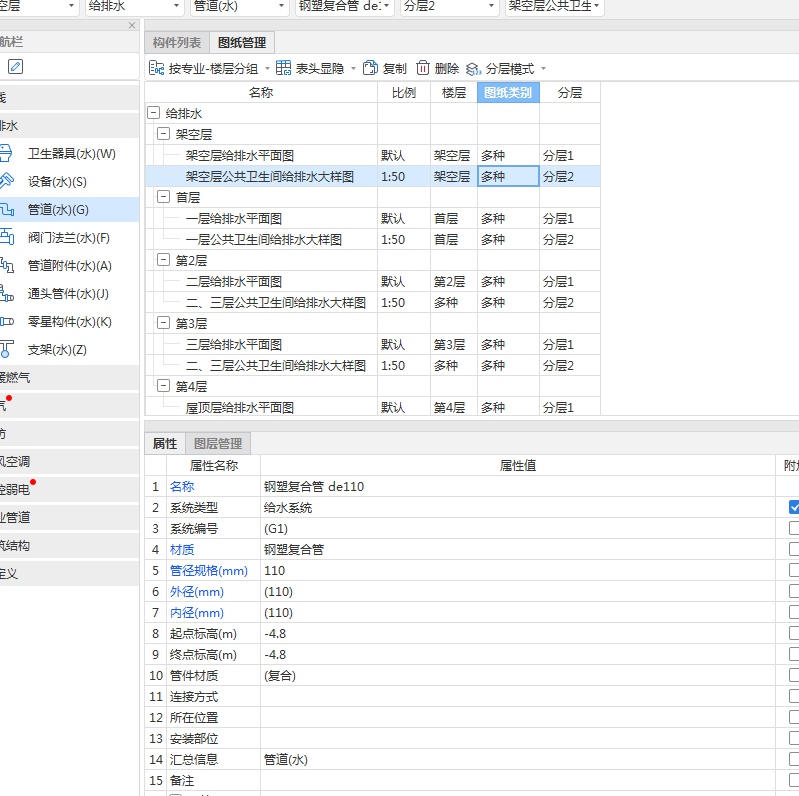Toggle the checkbox for 外径(mm) row
The width and height of the screenshot is (799, 796).
(794, 591)
